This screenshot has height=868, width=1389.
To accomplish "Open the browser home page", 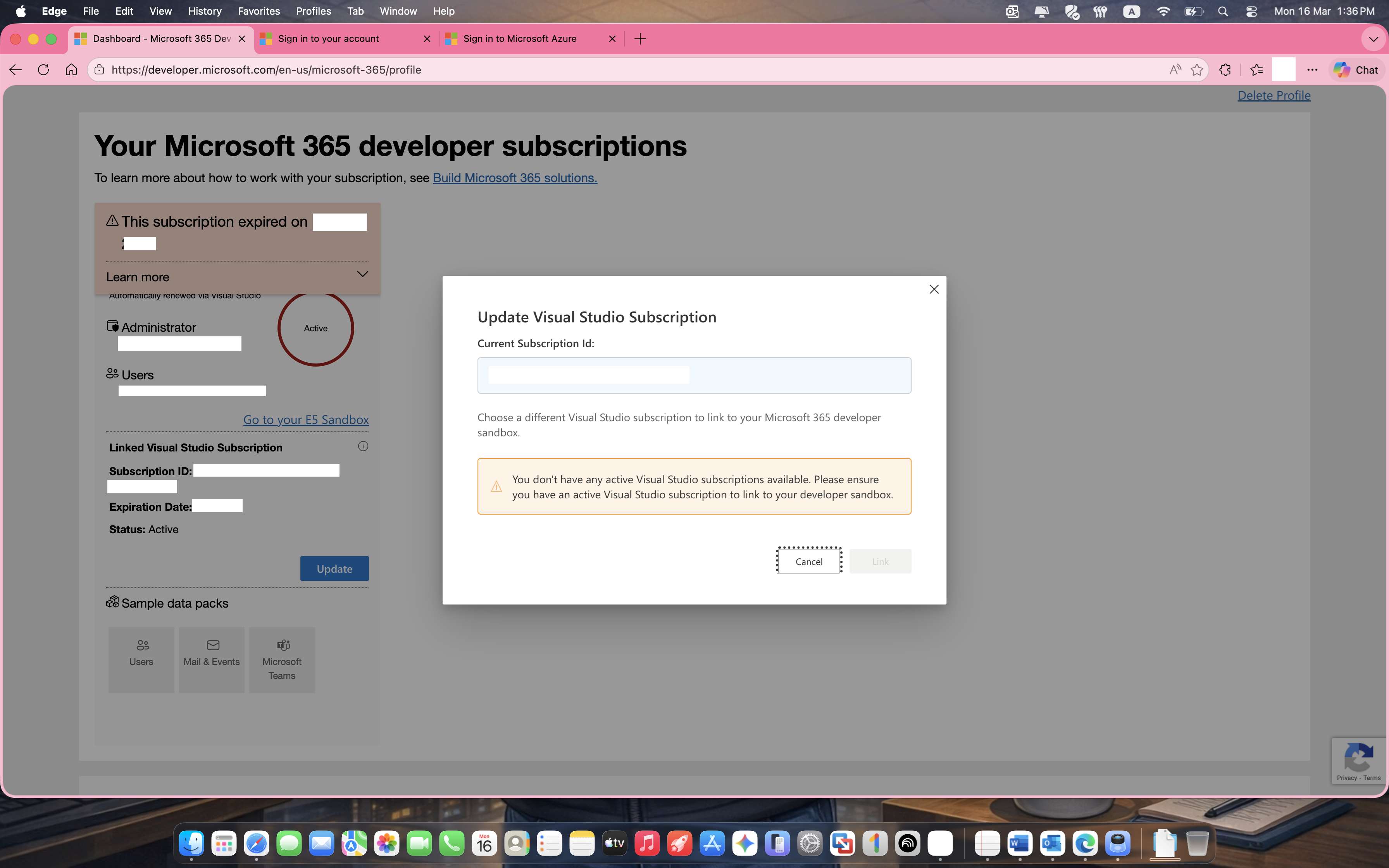I will tap(71, 70).
